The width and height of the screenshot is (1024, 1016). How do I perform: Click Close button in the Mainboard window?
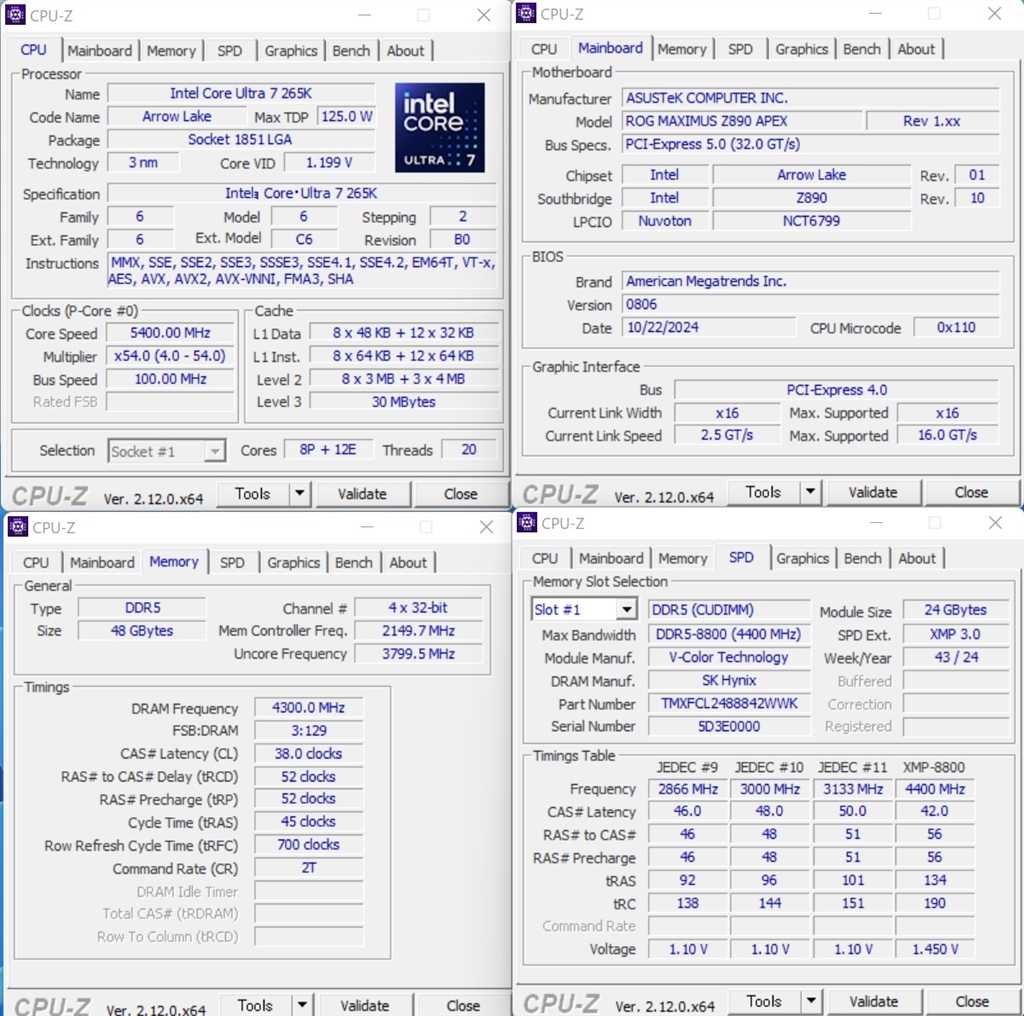971,492
